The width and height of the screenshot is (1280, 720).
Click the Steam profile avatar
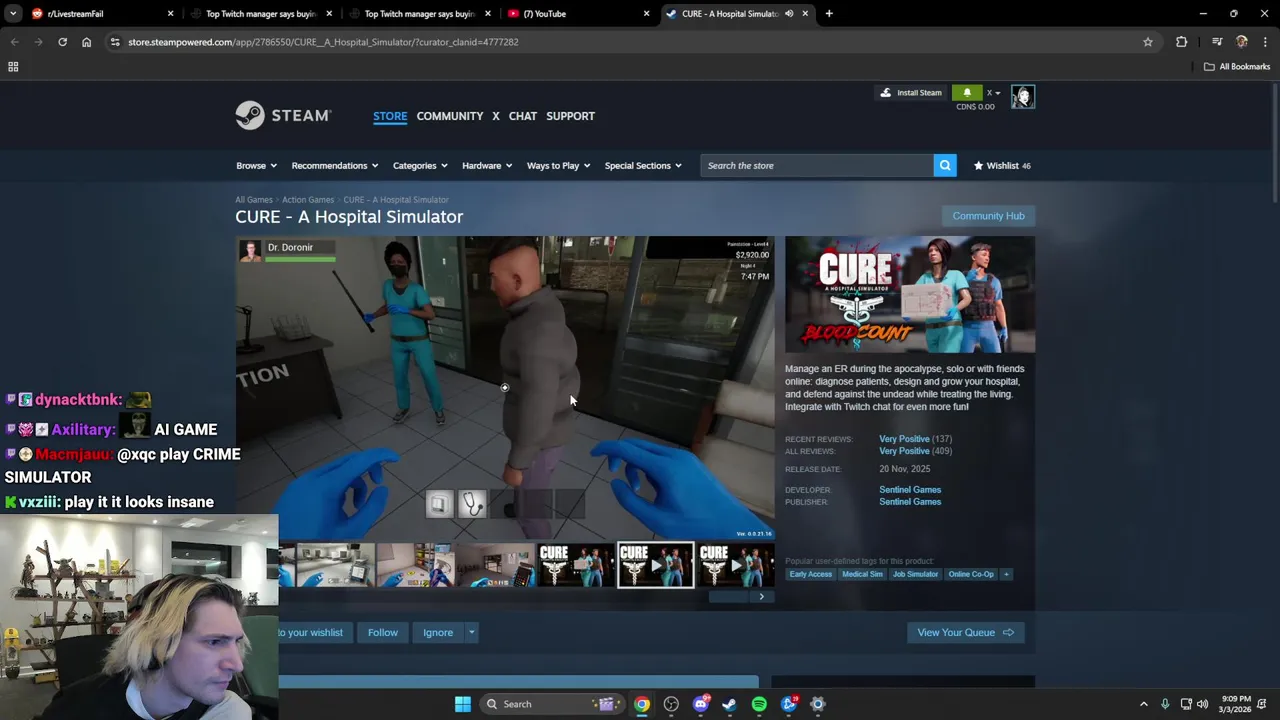click(1022, 96)
